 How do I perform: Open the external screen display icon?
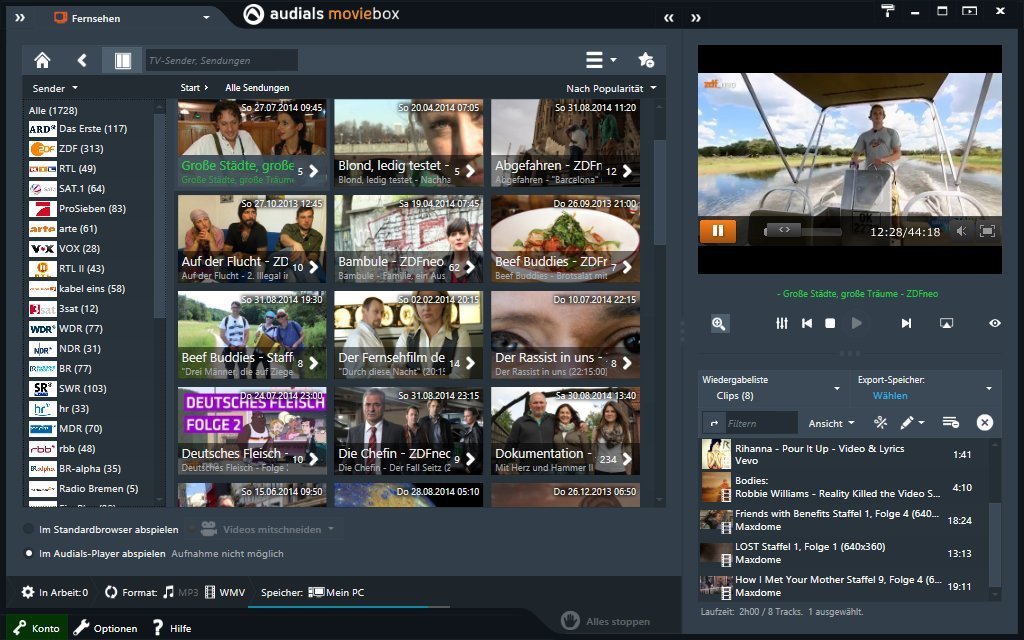coord(946,323)
